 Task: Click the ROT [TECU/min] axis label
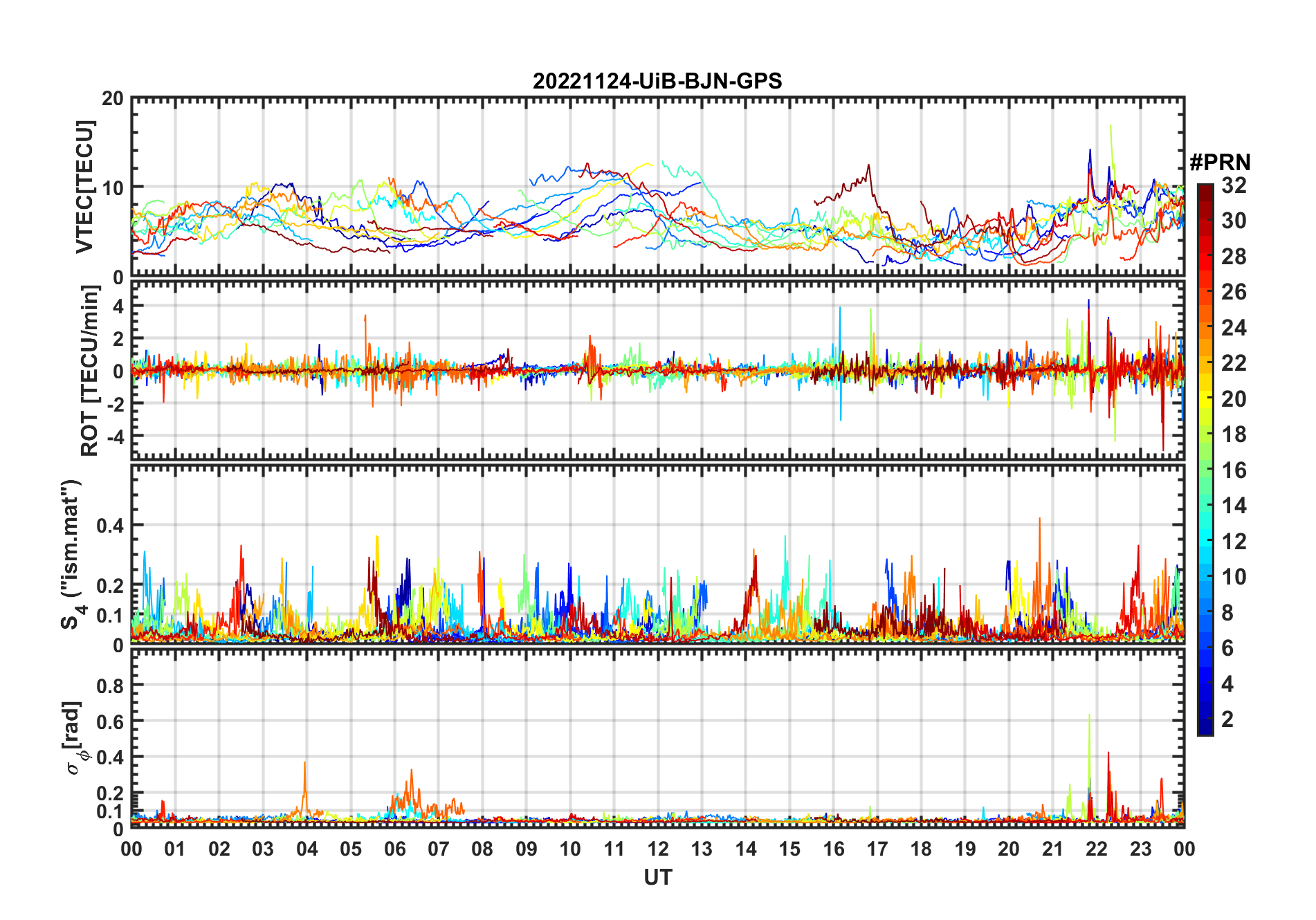point(90,371)
